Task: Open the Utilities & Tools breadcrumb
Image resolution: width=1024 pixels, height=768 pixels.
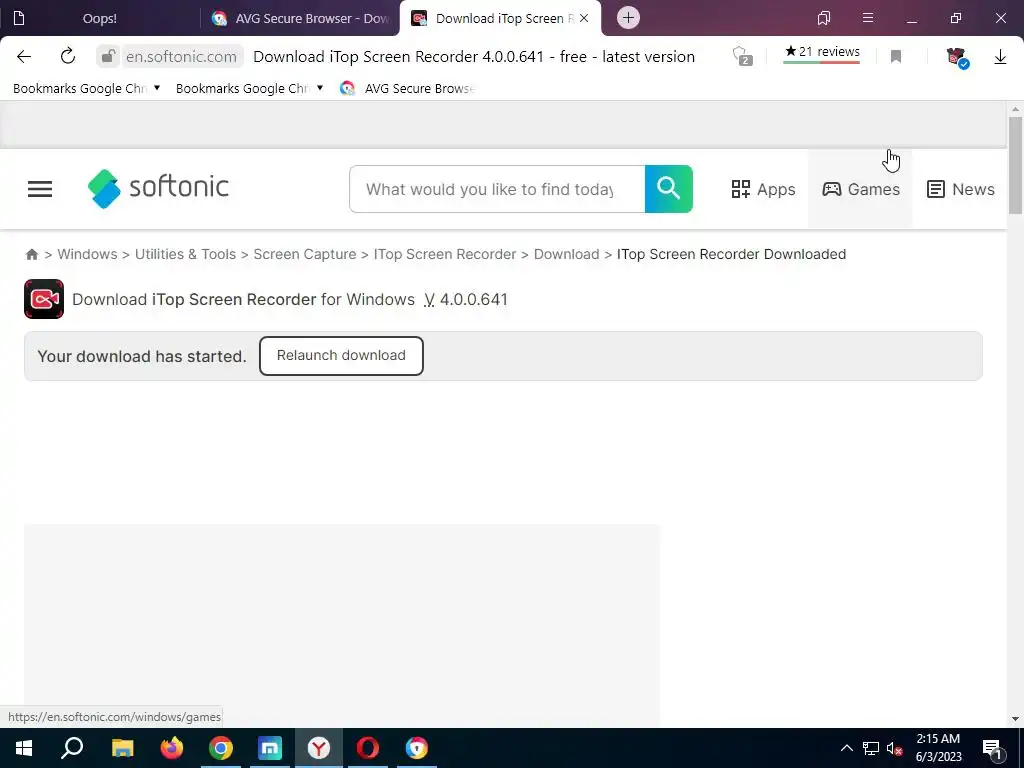Action: pyautogui.click(x=185, y=254)
